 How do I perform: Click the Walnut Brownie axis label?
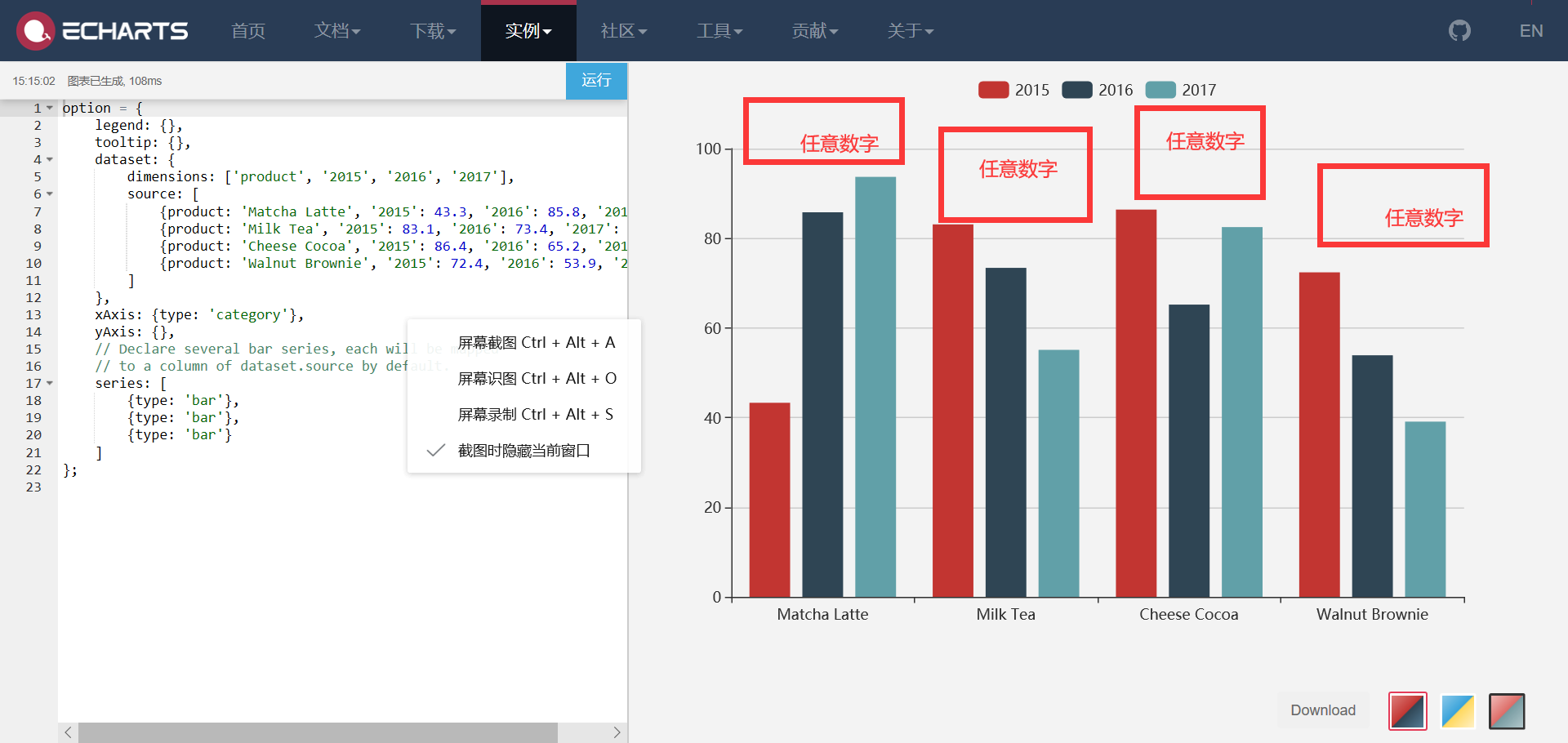click(1372, 615)
